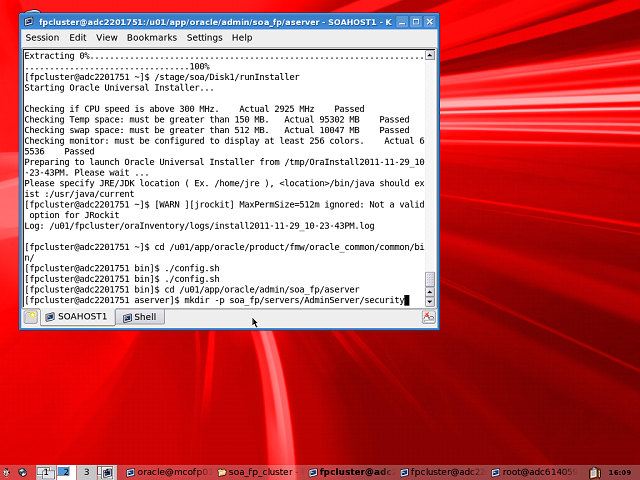
Task: Switch to the Shell tab
Action: click(139, 317)
